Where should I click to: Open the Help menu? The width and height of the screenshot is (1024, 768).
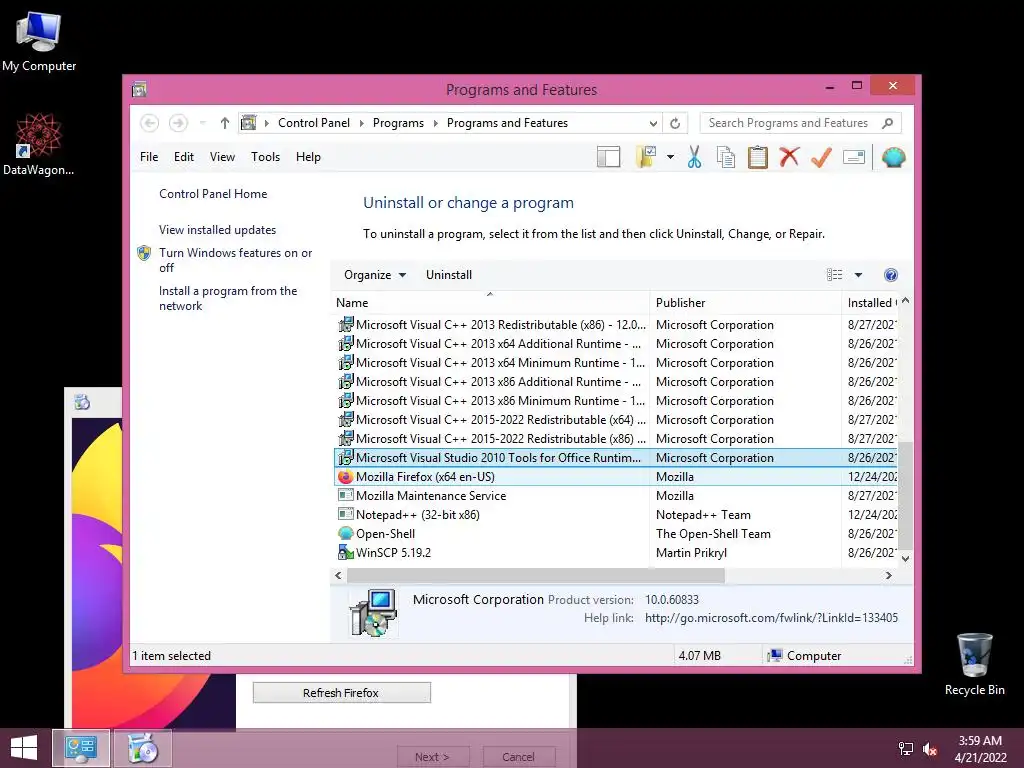point(308,157)
